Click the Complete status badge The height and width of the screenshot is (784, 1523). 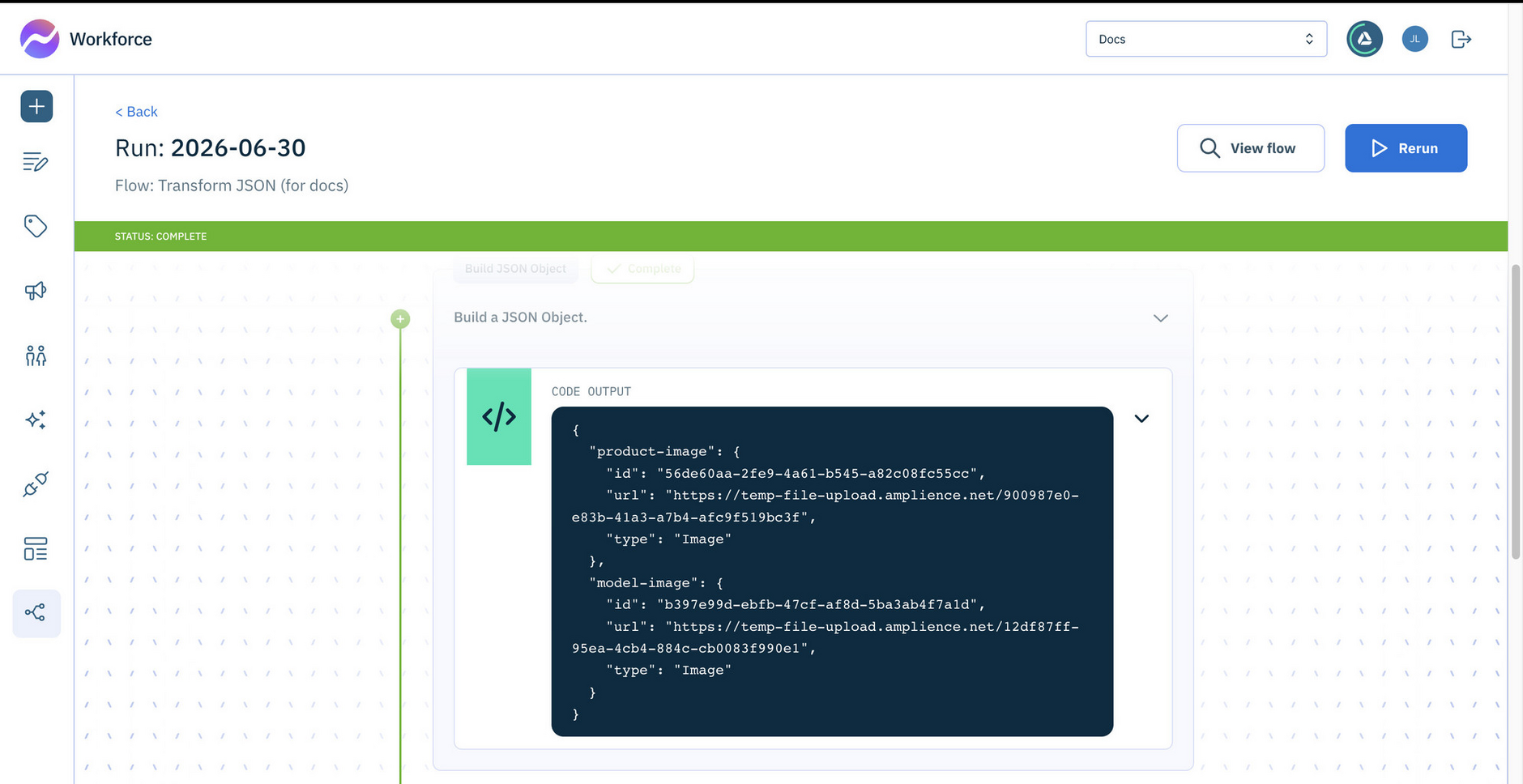[x=642, y=268]
